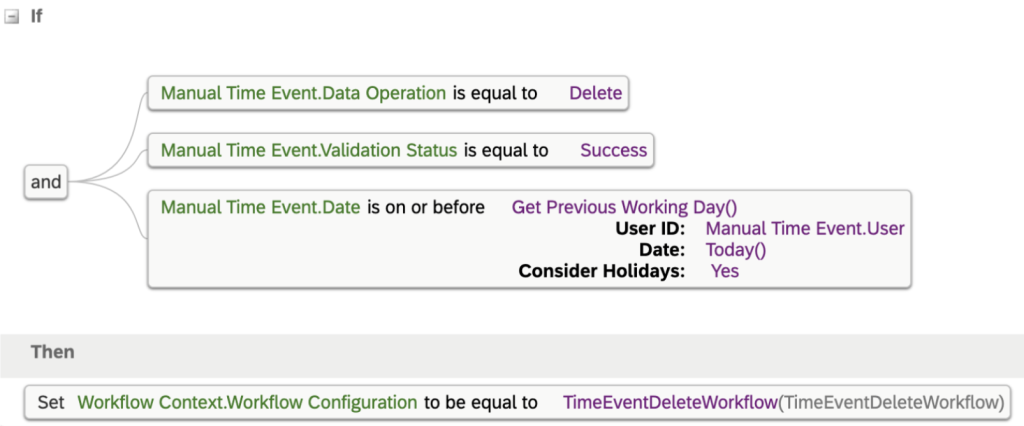
Task: Select Manual Time Event.Validation Status field
Action: point(309,151)
